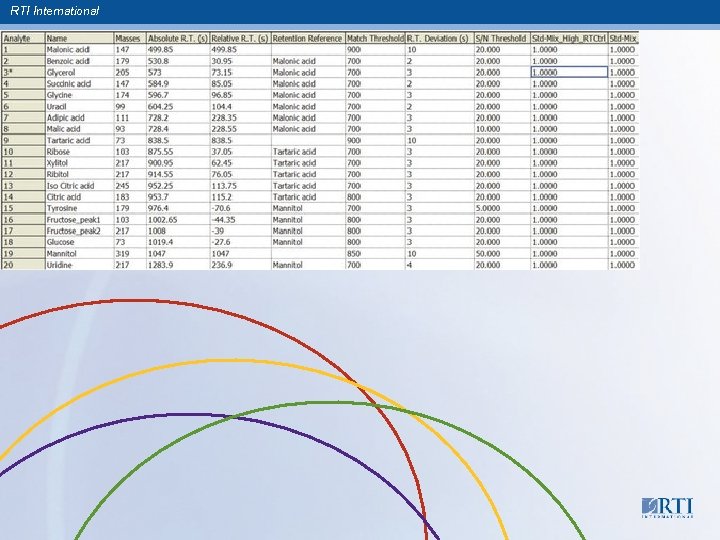Select the Iso Citric acid name cell

(x=79, y=186)
